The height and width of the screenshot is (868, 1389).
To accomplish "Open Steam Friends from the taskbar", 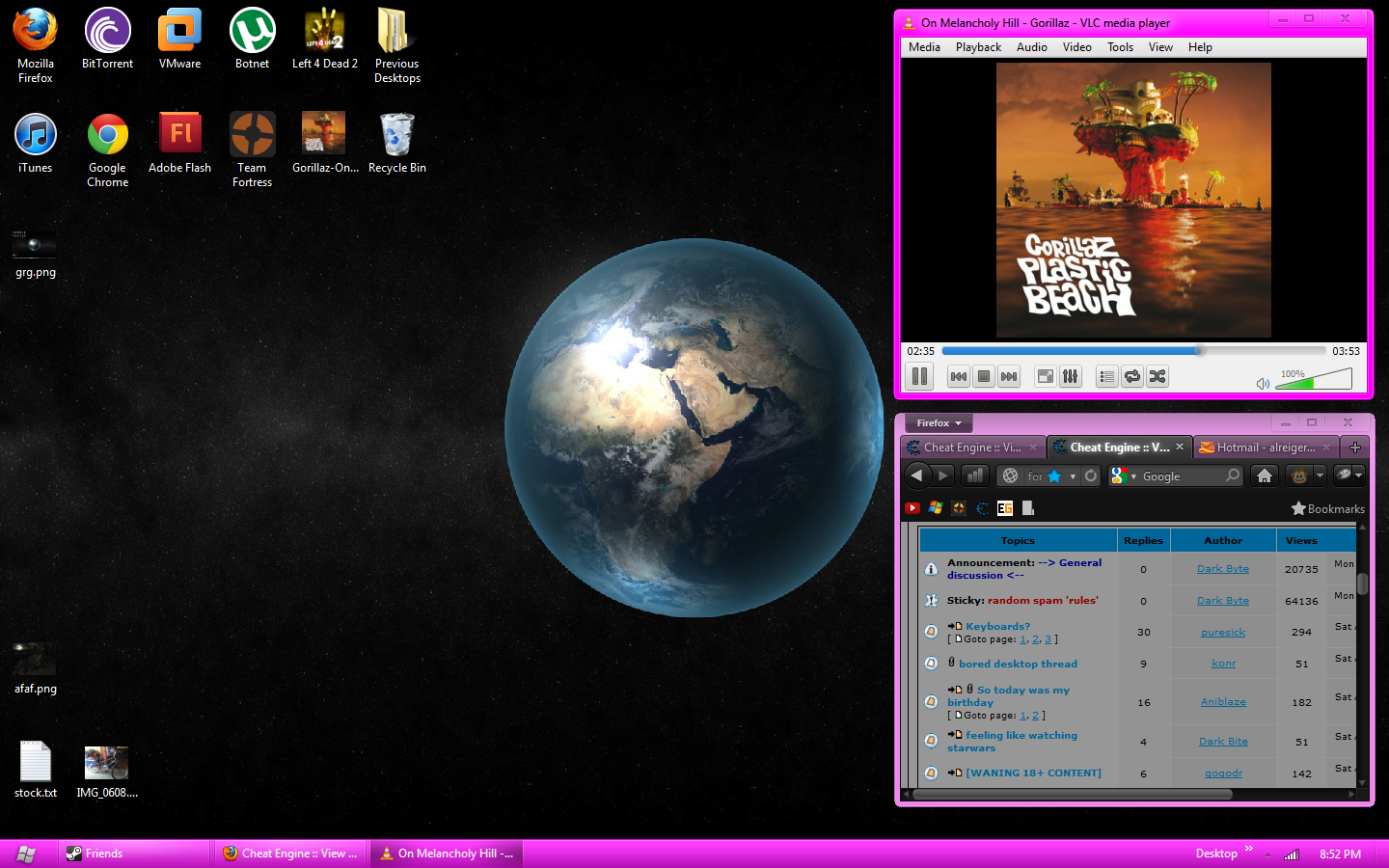I will point(136,854).
